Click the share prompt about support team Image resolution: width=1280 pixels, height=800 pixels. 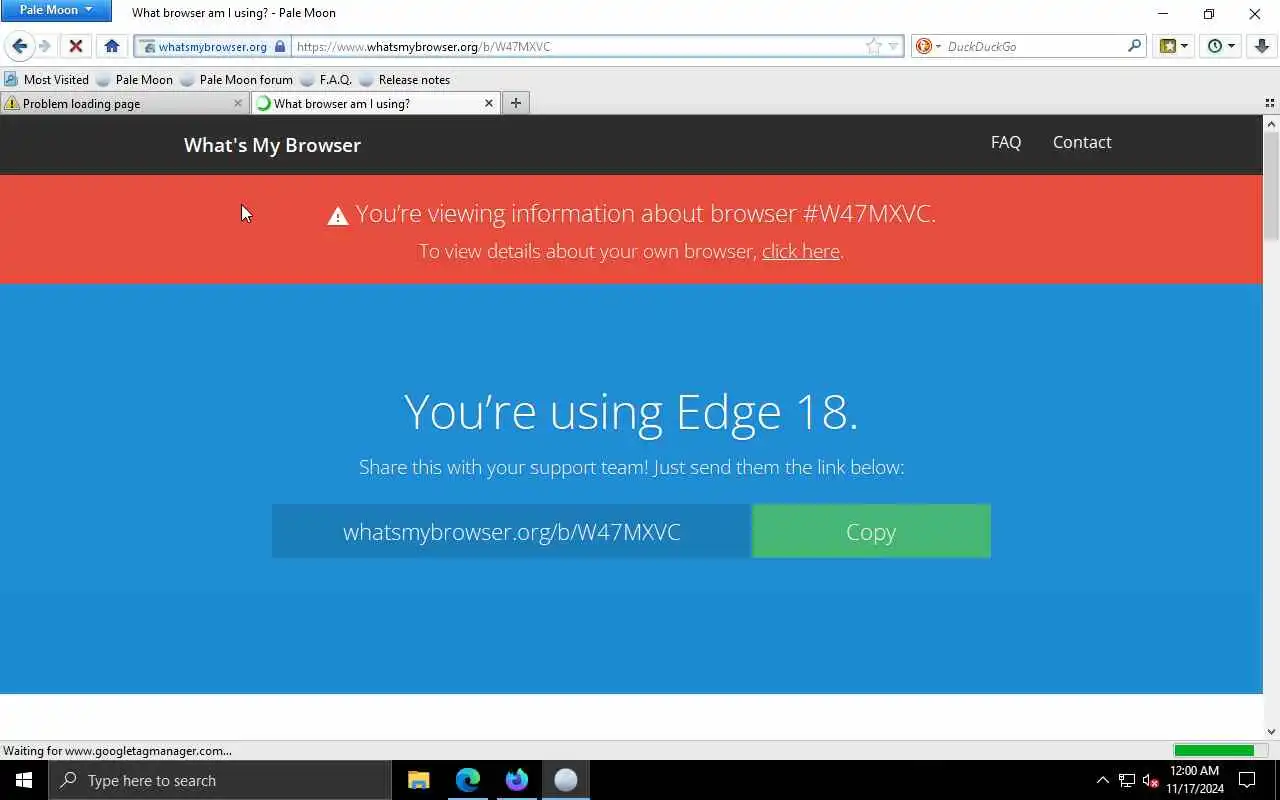[631, 467]
